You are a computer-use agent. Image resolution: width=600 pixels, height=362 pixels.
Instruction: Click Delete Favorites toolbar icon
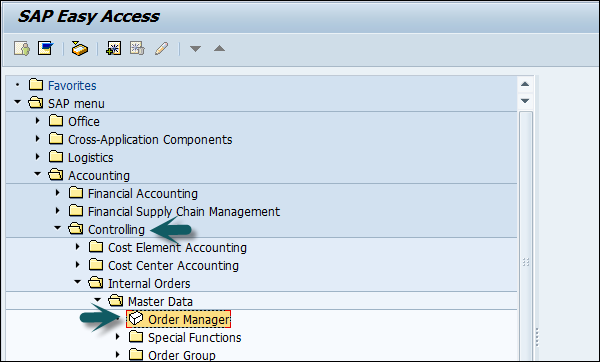pyautogui.click(x=137, y=49)
